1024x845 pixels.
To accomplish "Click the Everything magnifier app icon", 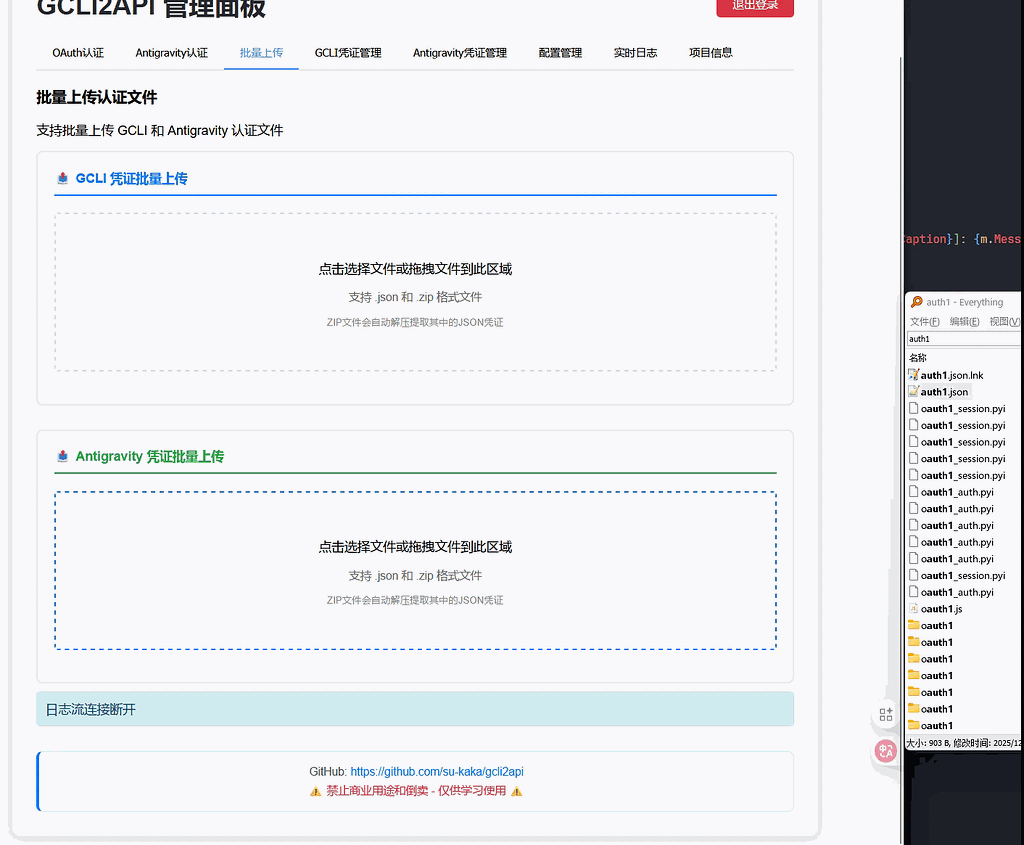I will pos(916,302).
